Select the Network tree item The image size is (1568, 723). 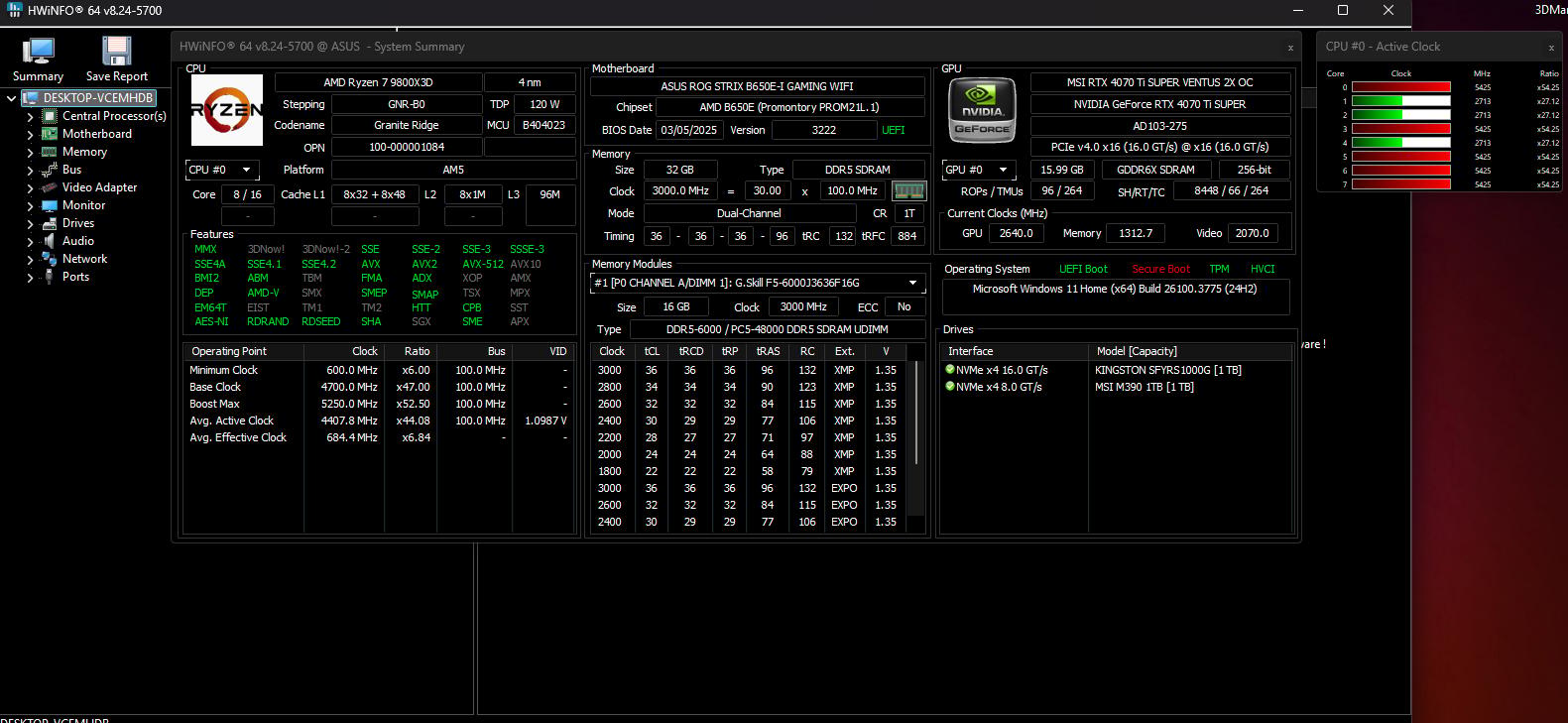tap(84, 259)
